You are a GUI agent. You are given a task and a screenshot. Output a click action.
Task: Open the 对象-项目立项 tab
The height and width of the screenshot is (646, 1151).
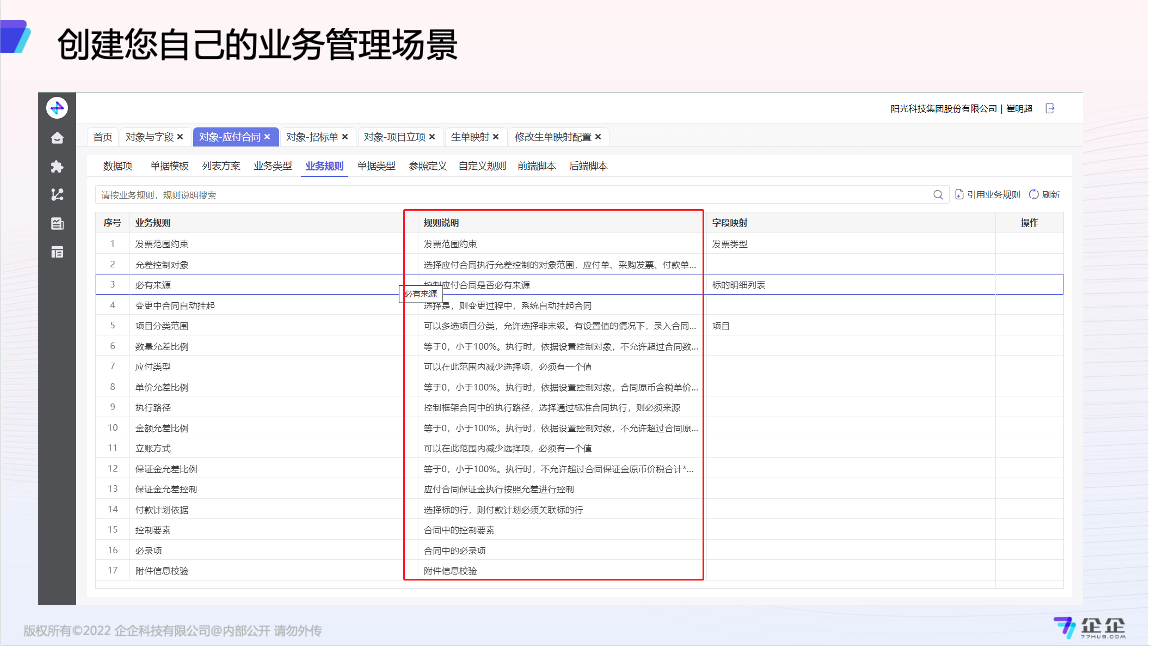coord(394,137)
